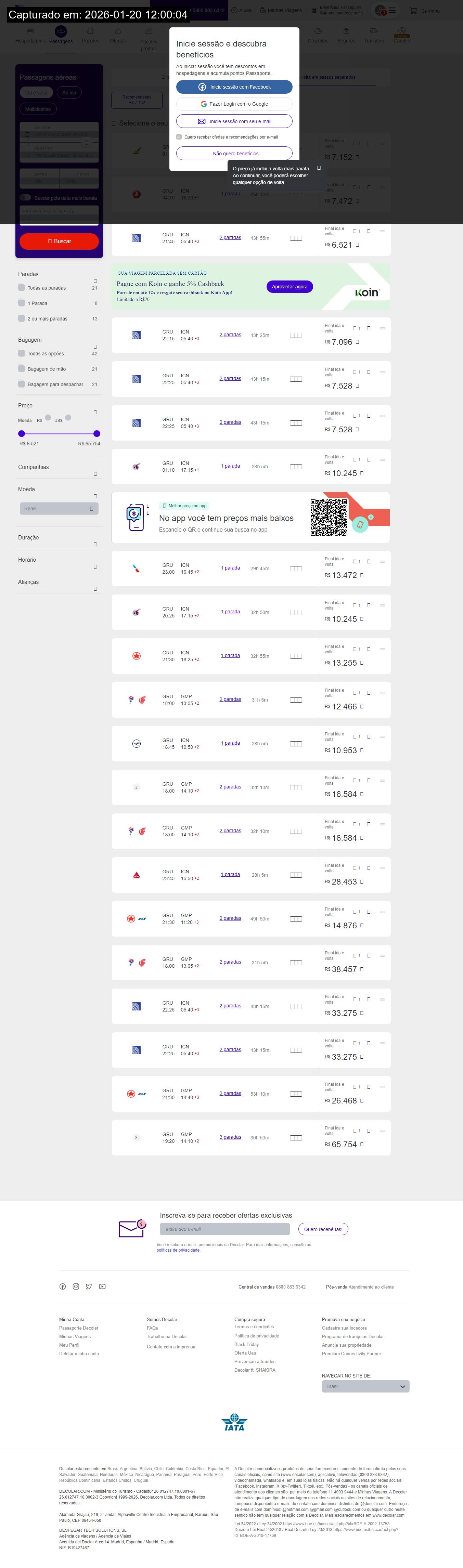
Task: Click the right handle of price slider
Action: click(97, 433)
